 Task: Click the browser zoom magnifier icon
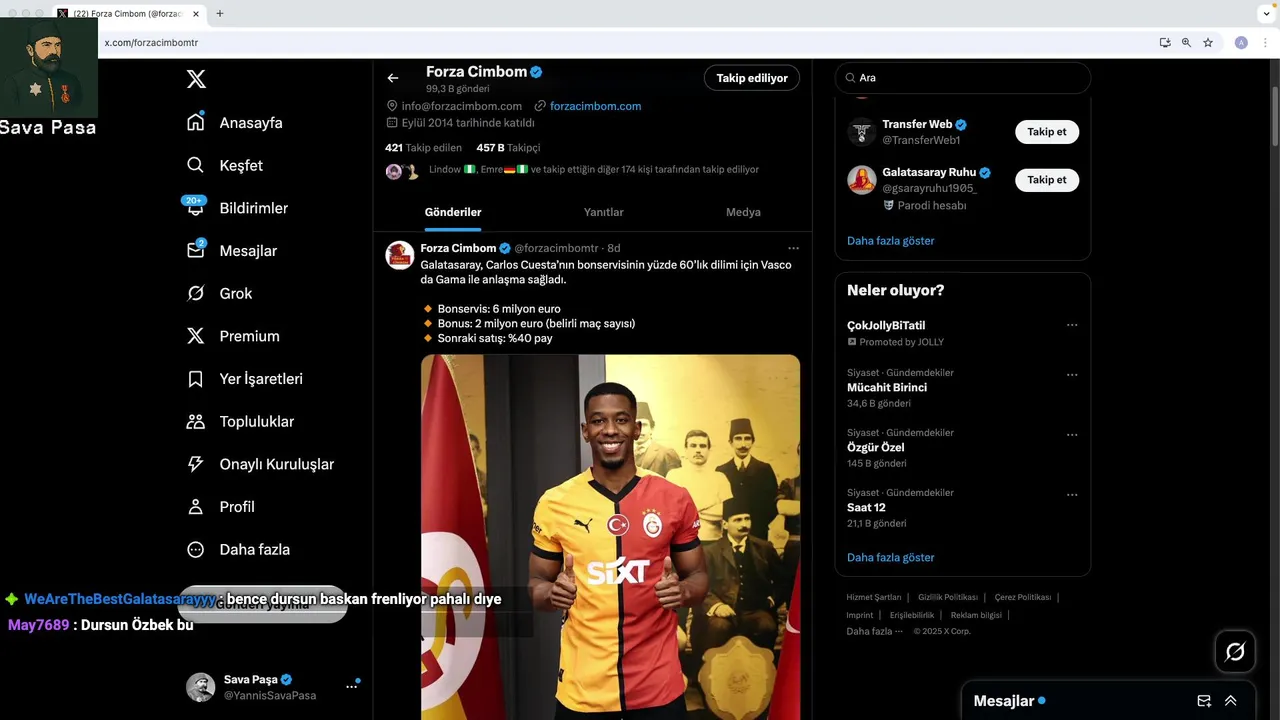tap(1186, 43)
